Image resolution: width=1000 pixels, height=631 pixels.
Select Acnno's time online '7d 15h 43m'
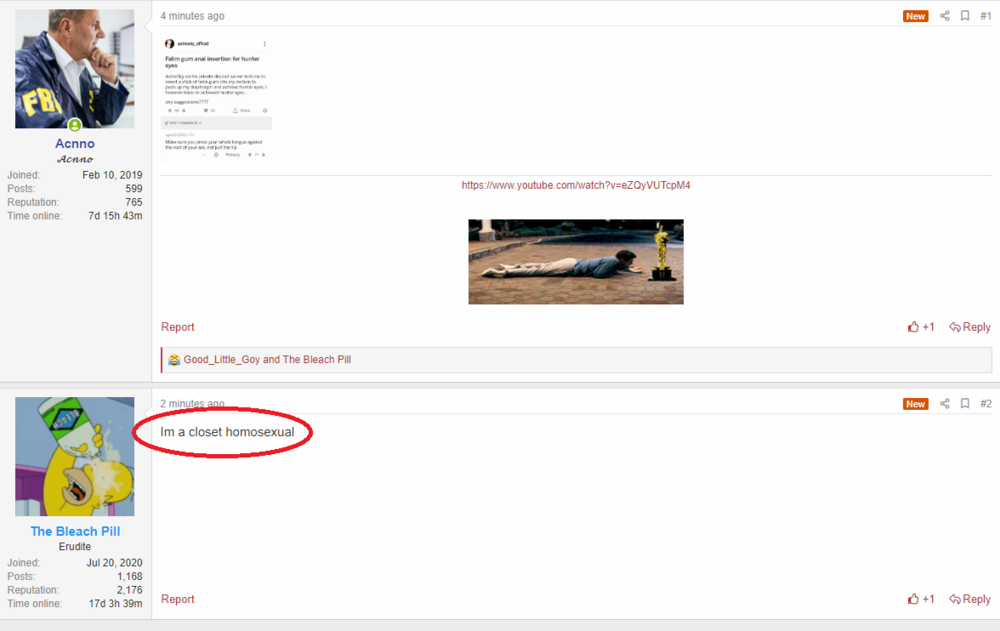click(115, 216)
